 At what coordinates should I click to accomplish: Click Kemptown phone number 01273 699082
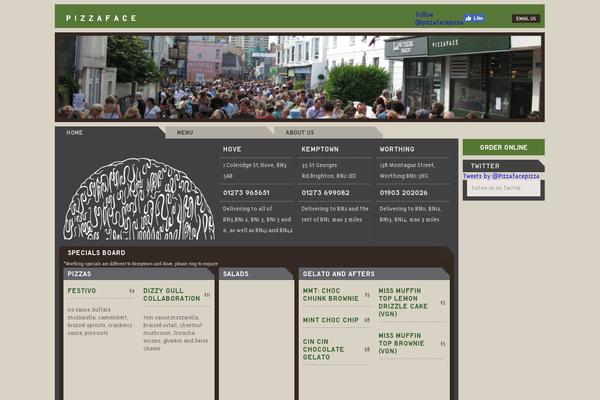[325, 193]
